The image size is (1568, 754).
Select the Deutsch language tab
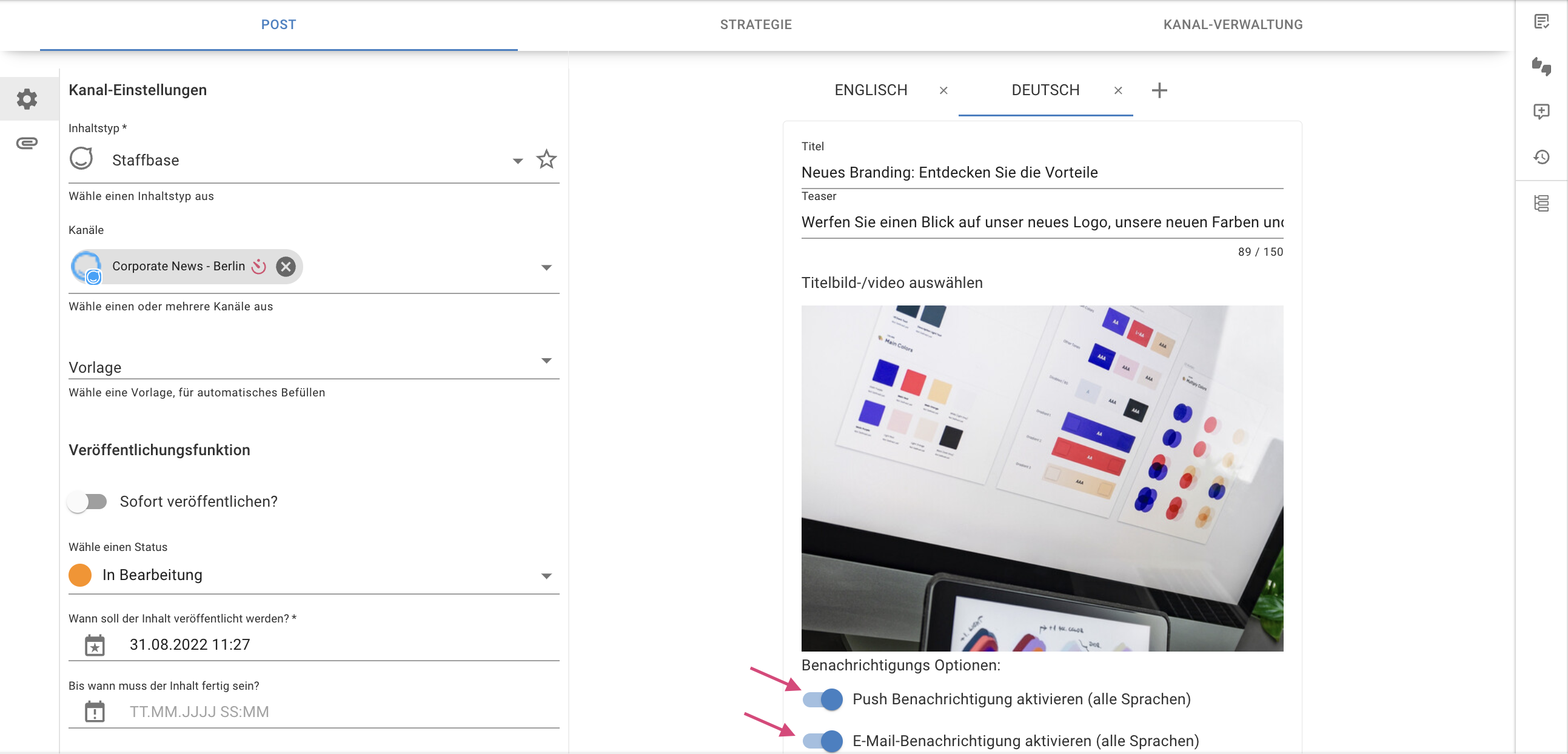[1046, 91]
